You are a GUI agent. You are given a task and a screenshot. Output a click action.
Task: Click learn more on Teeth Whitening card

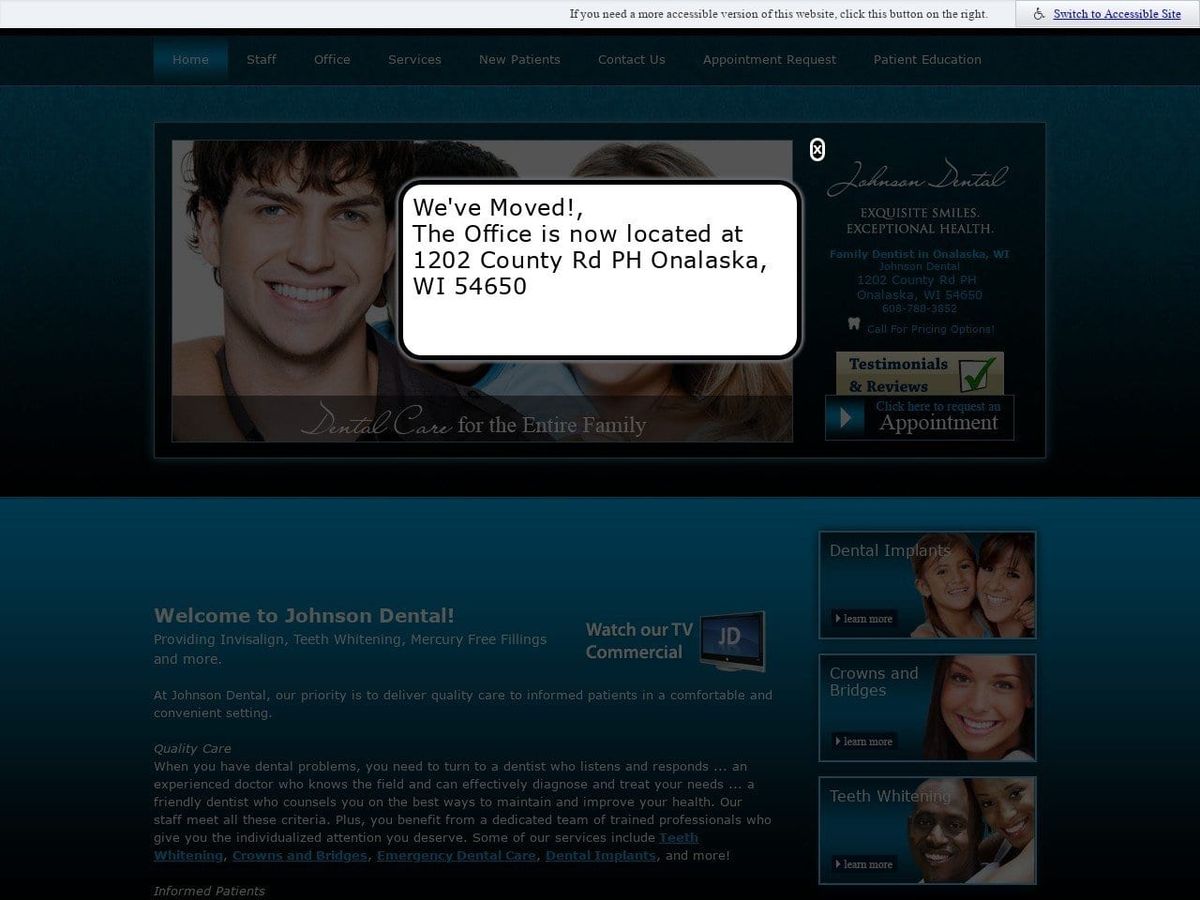864,865
